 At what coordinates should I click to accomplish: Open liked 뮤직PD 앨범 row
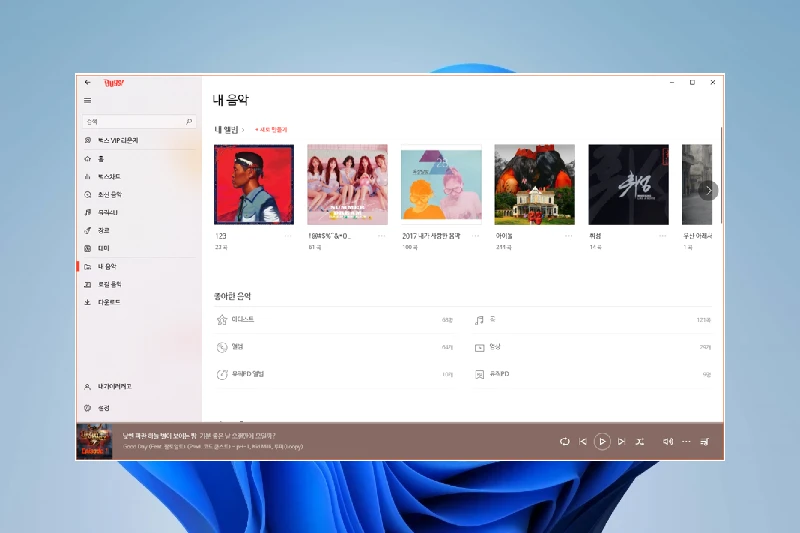pyautogui.click(x=334, y=374)
